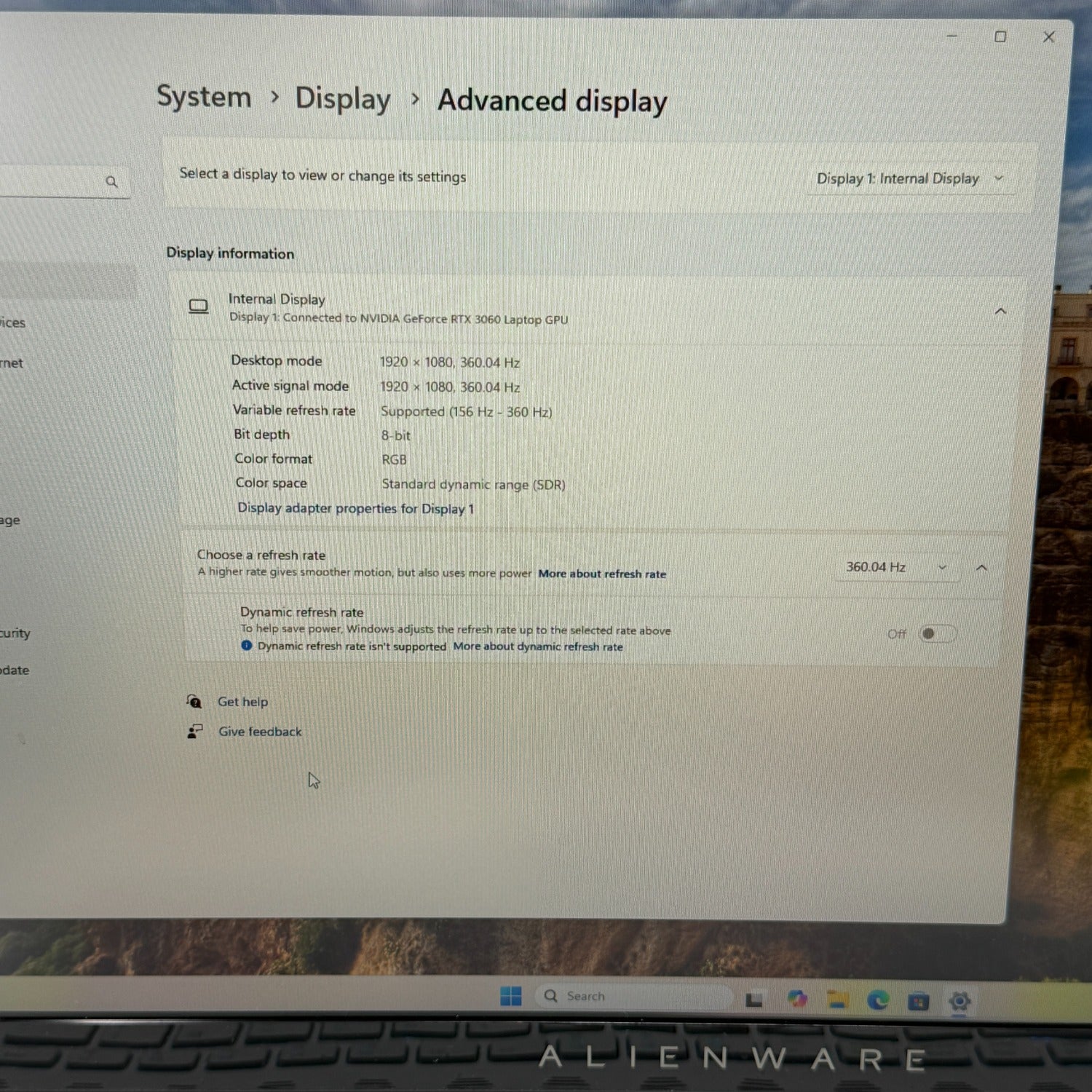Viewport: 1092px width, 1092px height.
Task: Open Task View from the taskbar
Action: tap(754, 1000)
